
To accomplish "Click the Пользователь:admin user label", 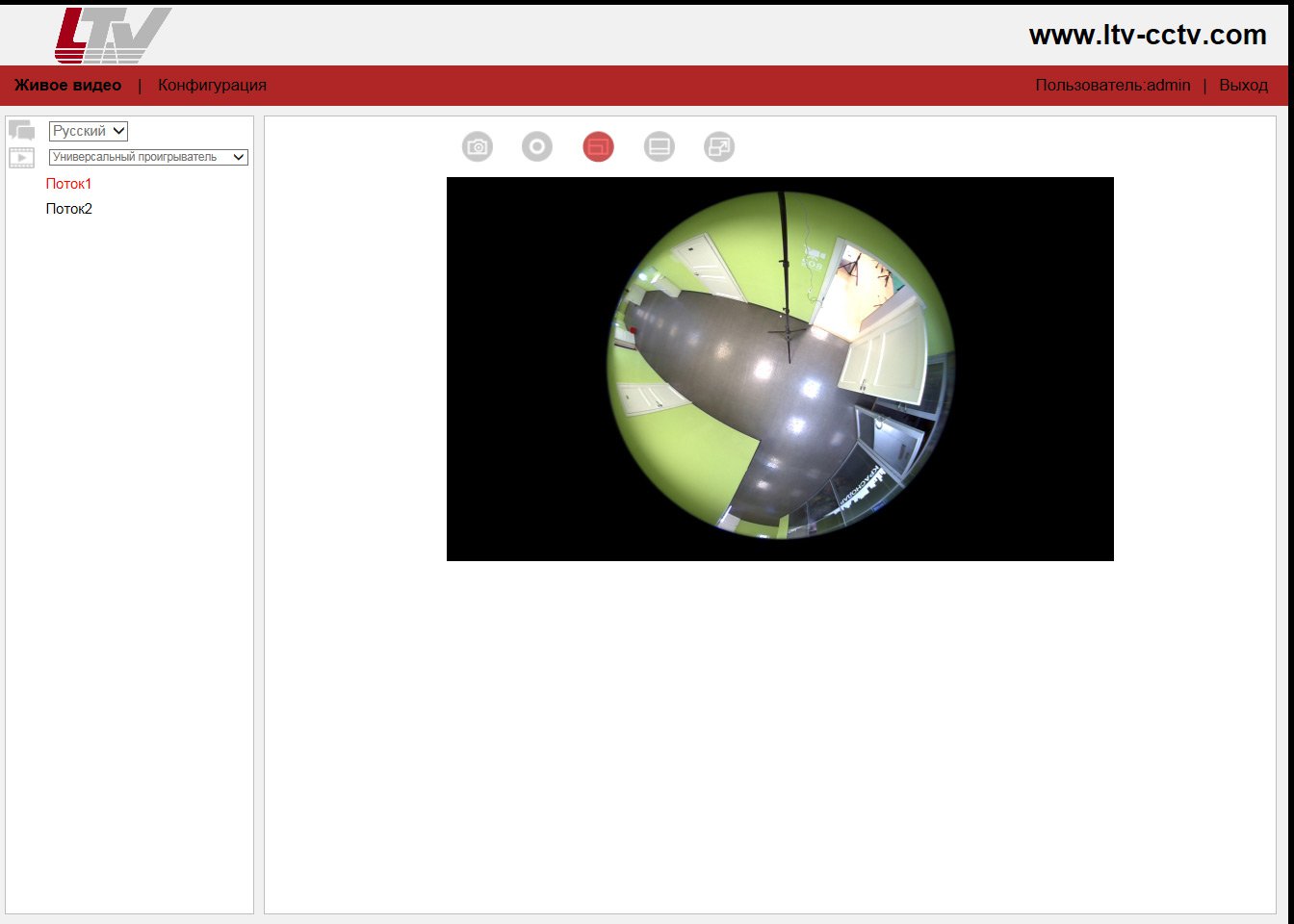I will point(1113,85).
